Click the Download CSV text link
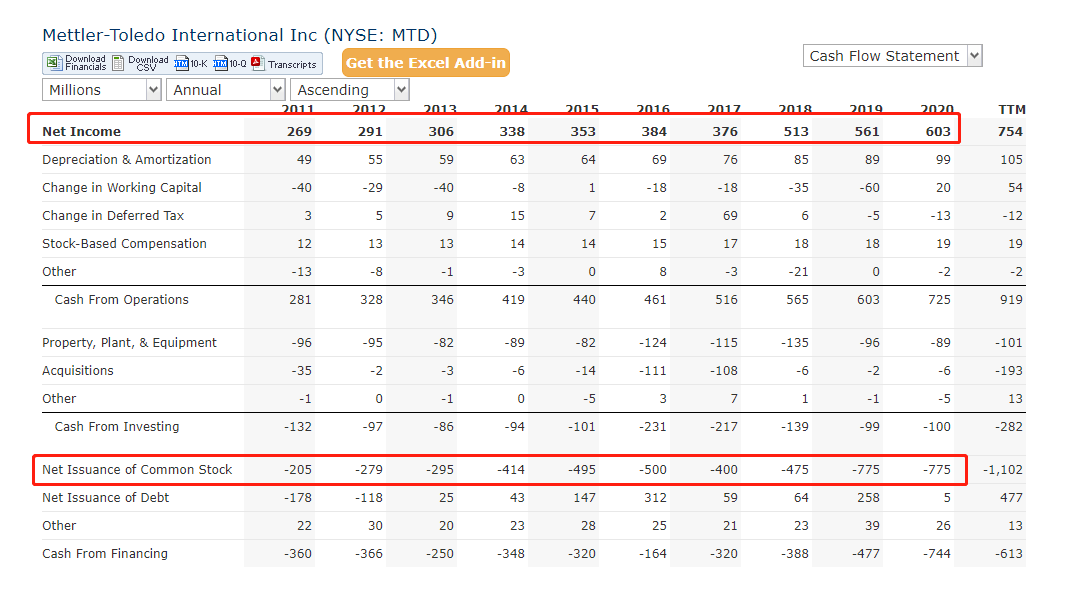1079x591 pixels. (148, 63)
